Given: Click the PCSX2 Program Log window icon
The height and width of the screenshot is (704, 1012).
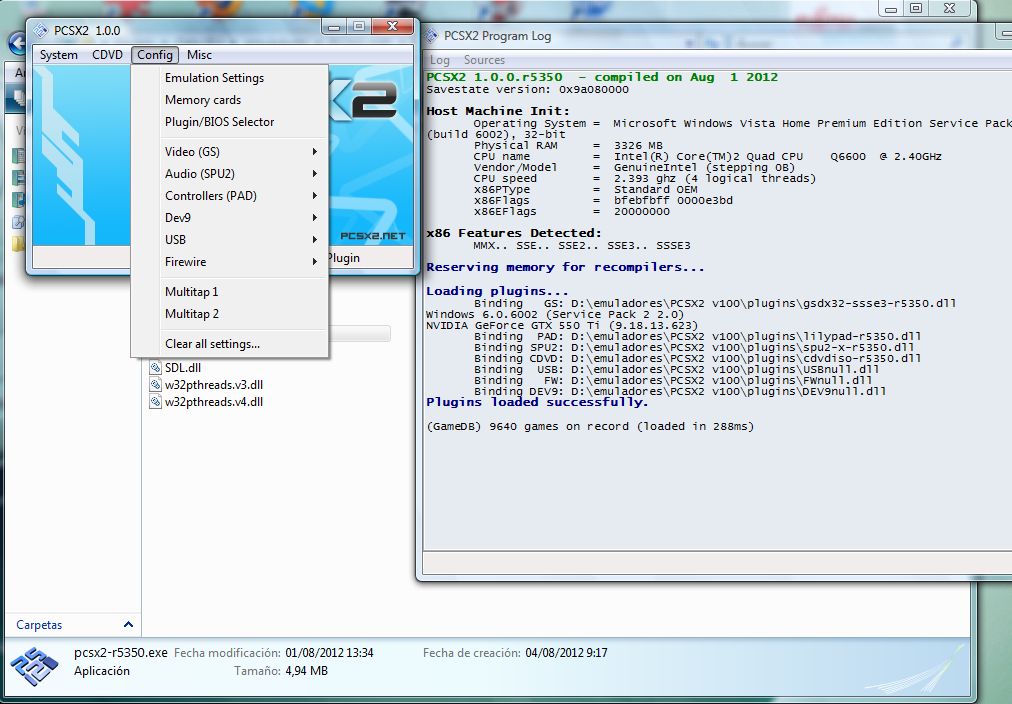Looking at the screenshot, I should (x=432, y=35).
